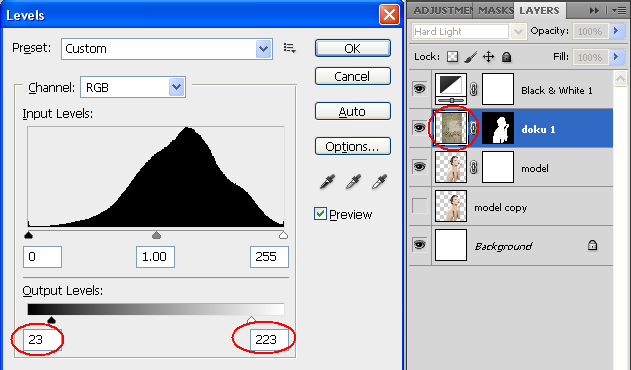Hide the model layer
The width and height of the screenshot is (631, 370).
pyautogui.click(x=419, y=167)
